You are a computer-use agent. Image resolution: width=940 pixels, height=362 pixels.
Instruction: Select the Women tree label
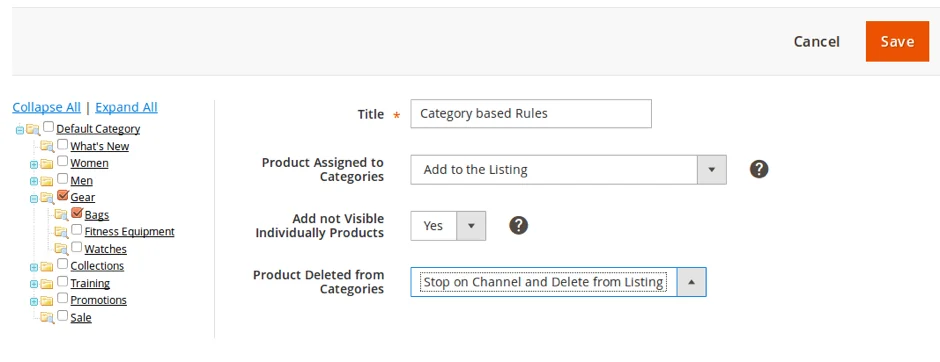89,163
